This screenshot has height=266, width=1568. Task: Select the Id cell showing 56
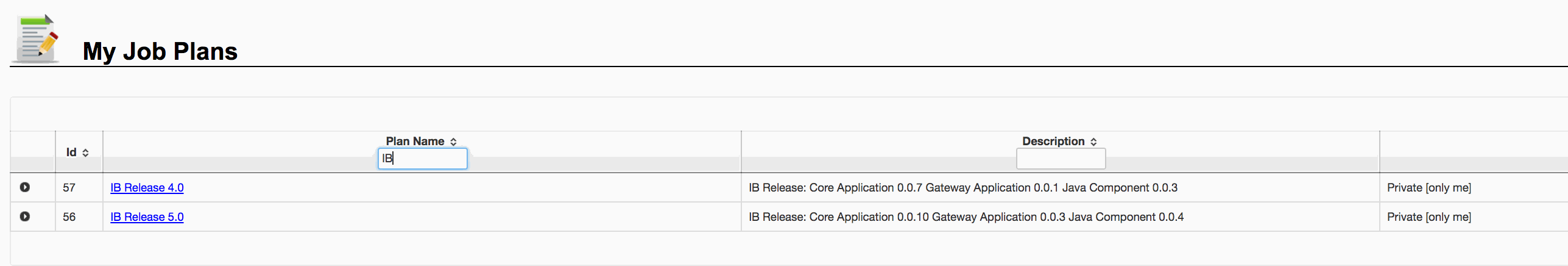coord(69,217)
